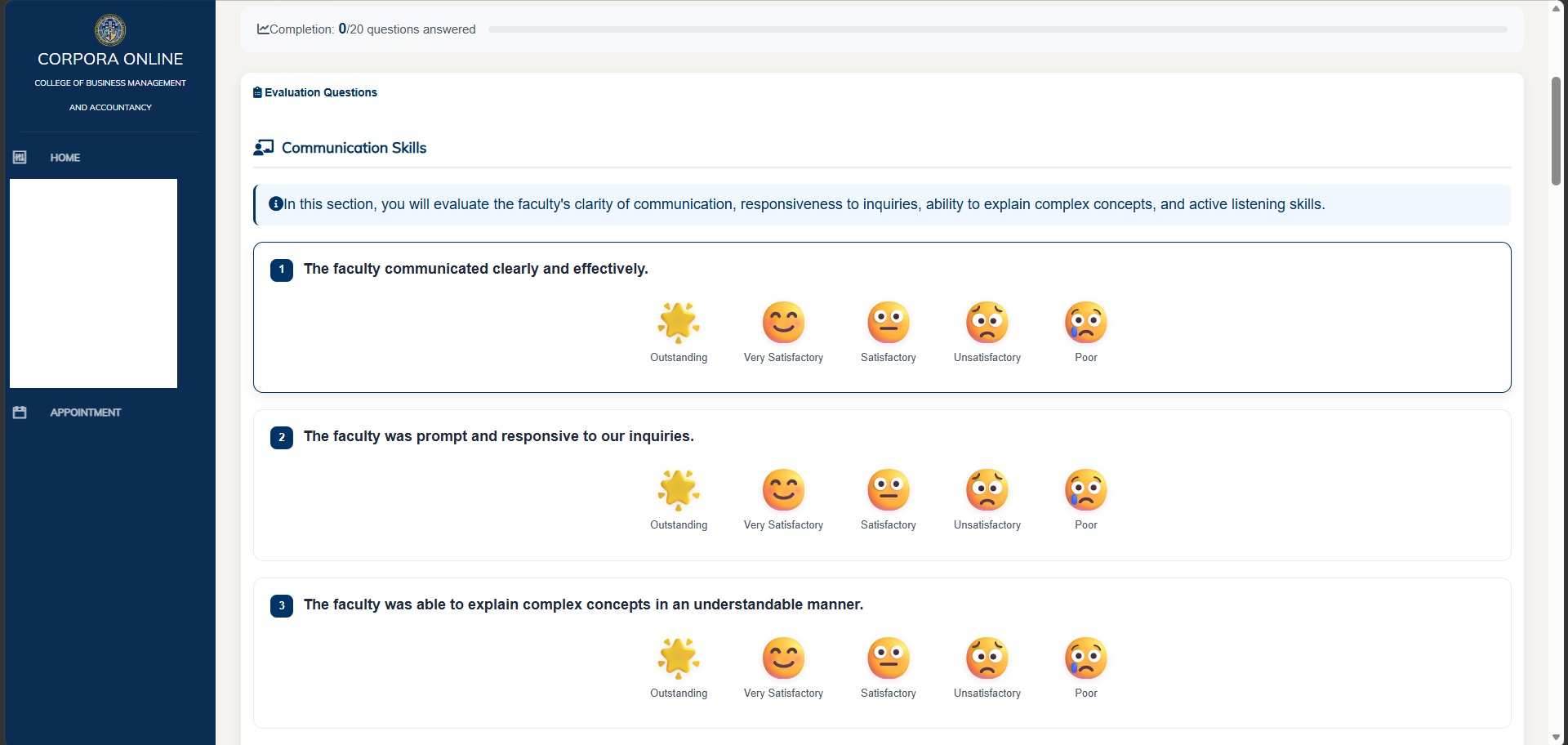Click the completion progress bar
The height and width of the screenshot is (745, 1568).
[x=998, y=29]
